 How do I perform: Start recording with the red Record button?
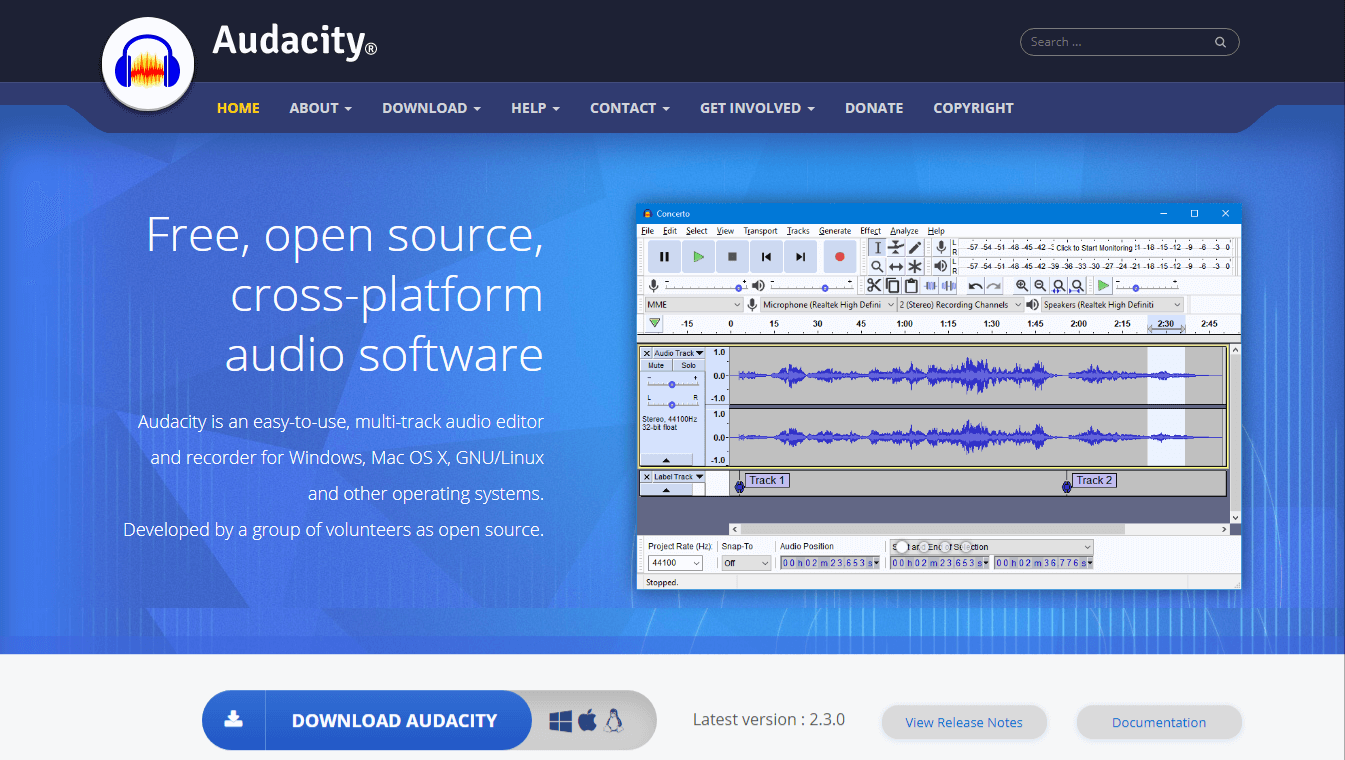(840, 257)
